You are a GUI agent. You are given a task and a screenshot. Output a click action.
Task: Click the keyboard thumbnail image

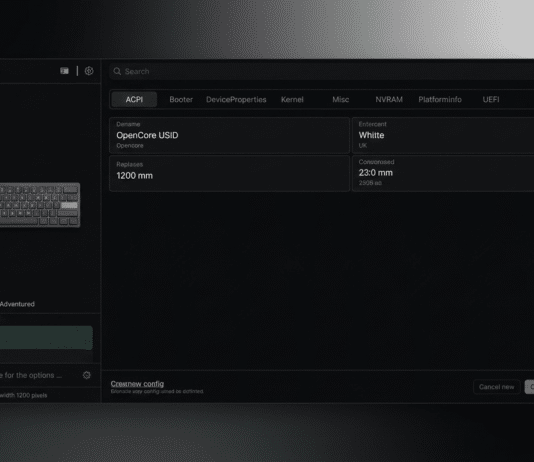point(40,205)
